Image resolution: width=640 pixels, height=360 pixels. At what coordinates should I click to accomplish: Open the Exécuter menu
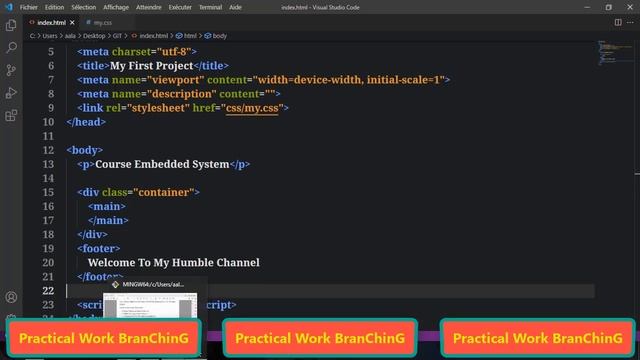tap(180, 7)
